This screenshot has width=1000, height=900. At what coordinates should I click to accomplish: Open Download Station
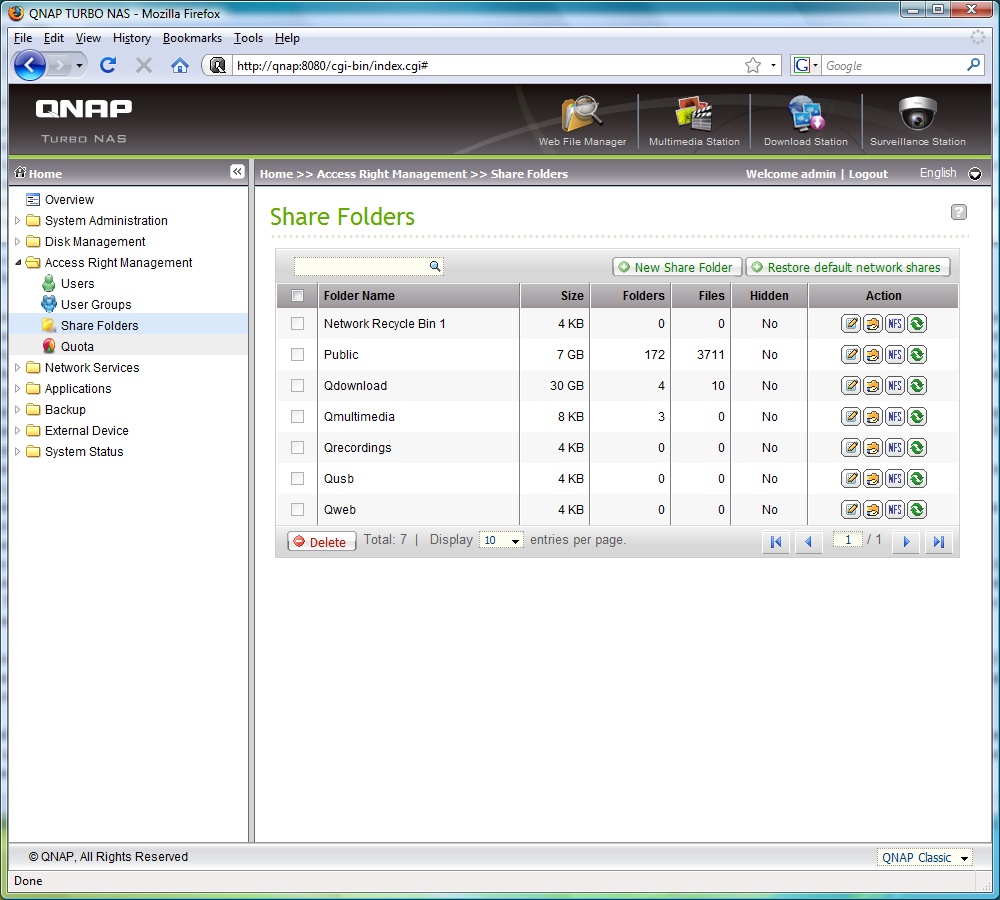pos(805,121)
